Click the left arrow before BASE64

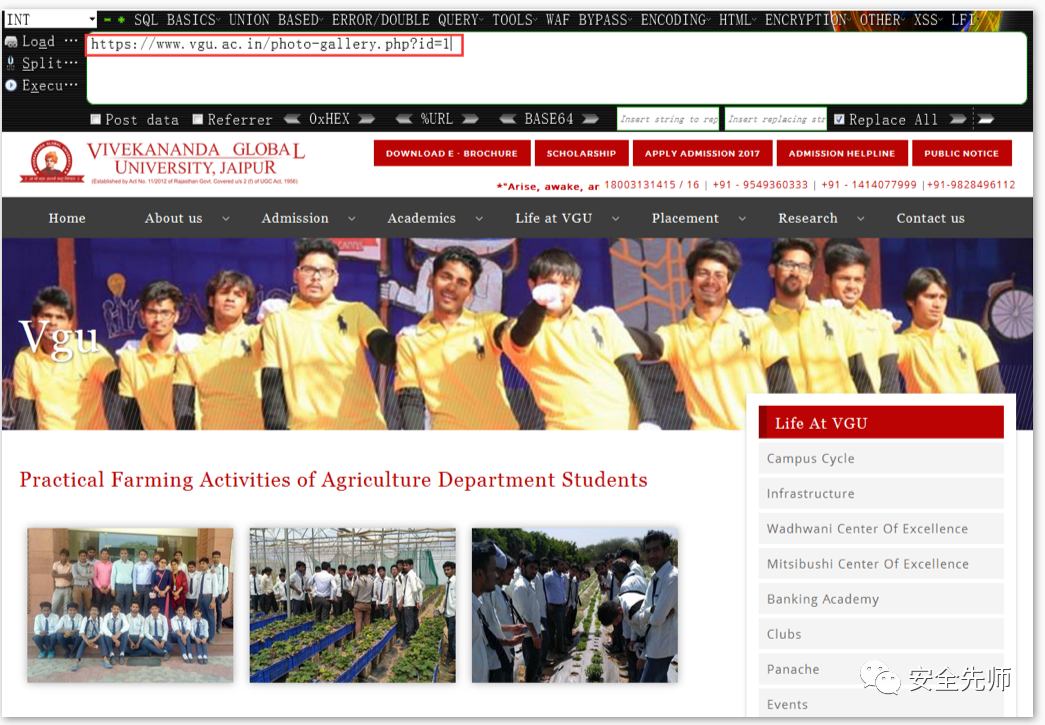[x=508, y=119]
